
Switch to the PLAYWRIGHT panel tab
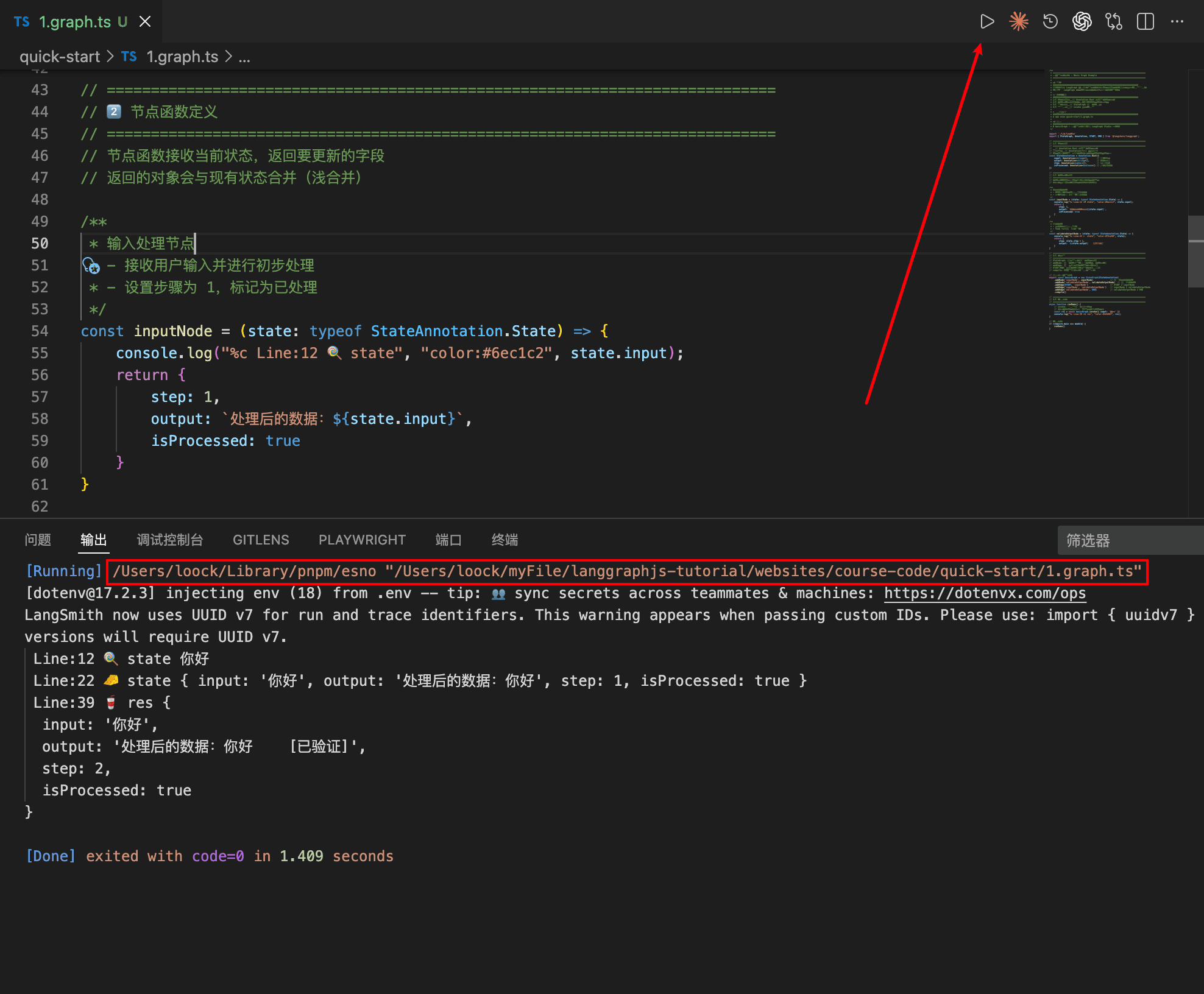[362, 540]
